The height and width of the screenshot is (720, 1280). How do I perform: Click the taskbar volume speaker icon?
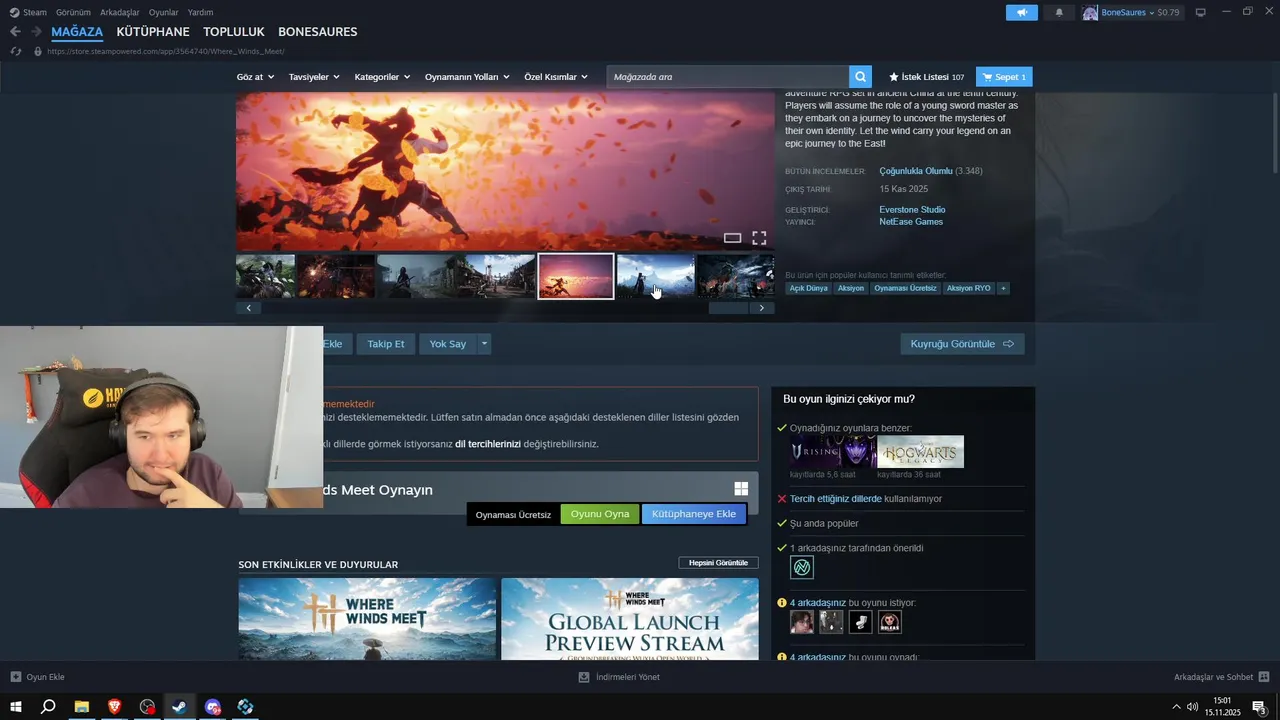(1192, 707)
